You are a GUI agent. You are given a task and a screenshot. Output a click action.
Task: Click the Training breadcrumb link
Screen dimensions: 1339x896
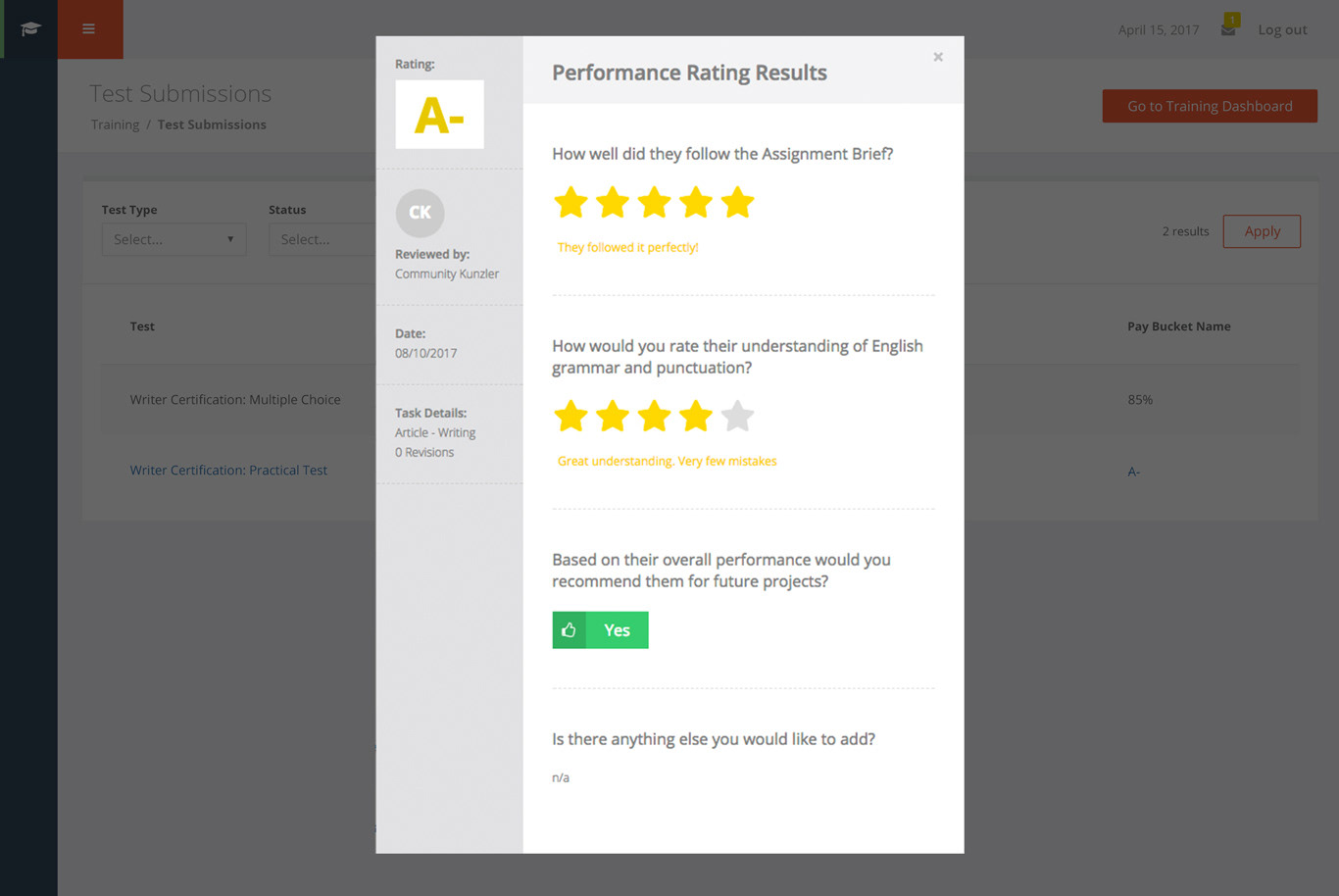pyautogui.click(x=115, y=124)
